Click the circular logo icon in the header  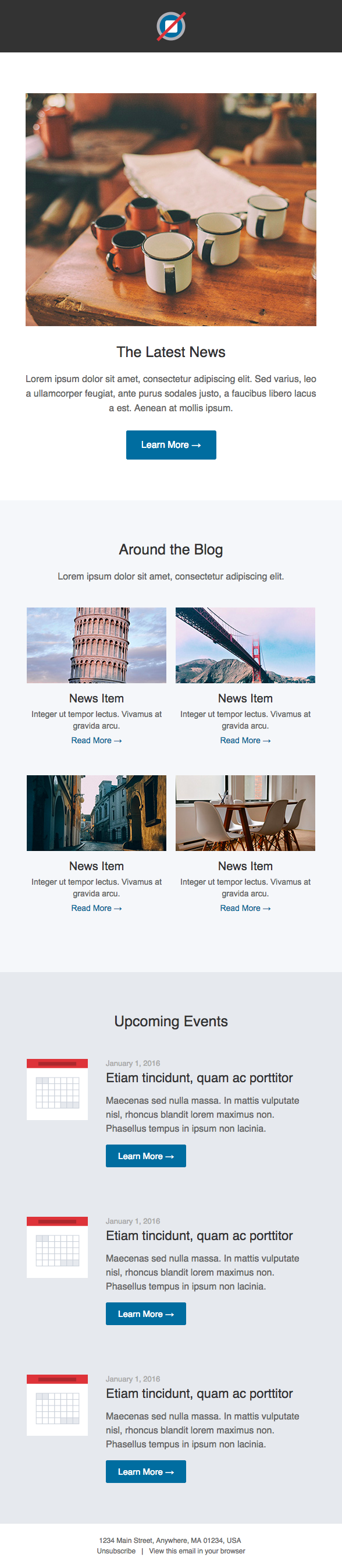(170, 26)
